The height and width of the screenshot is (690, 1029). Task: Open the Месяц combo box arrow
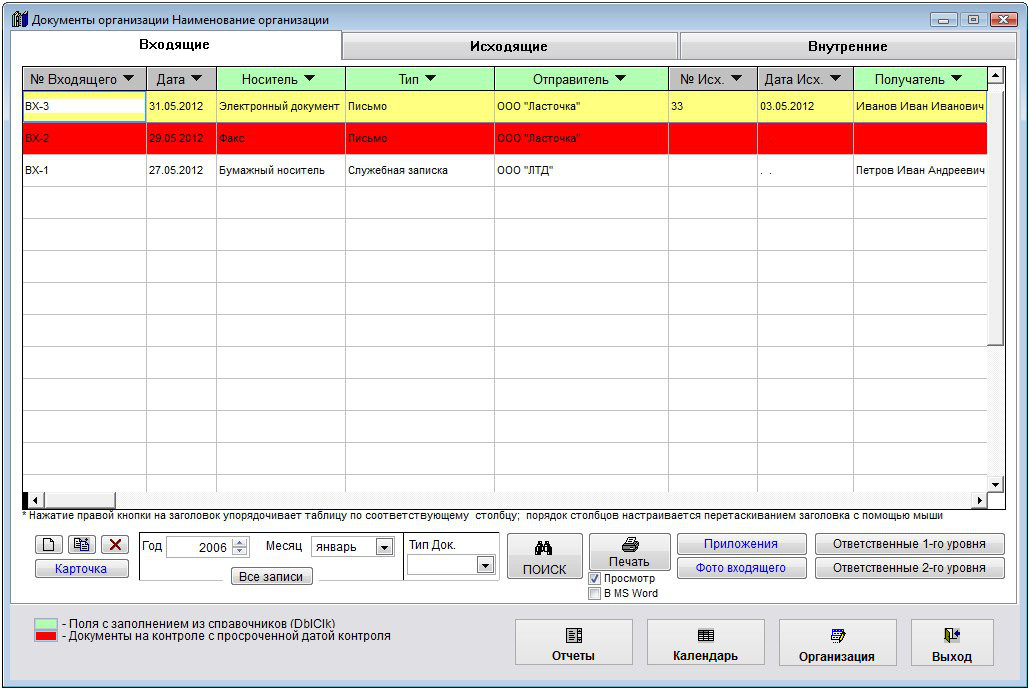(x=385, y=547)
